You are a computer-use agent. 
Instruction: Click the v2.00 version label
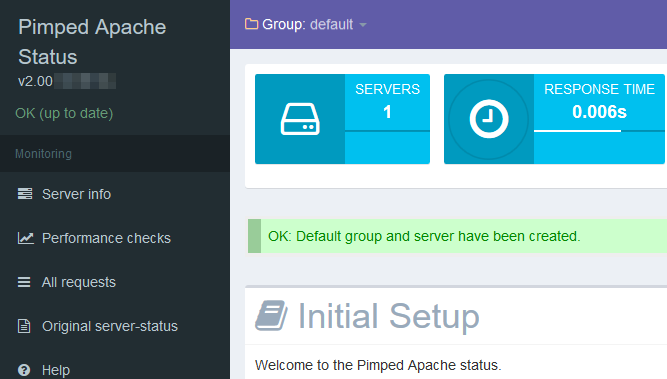click(x=35, y=81)
